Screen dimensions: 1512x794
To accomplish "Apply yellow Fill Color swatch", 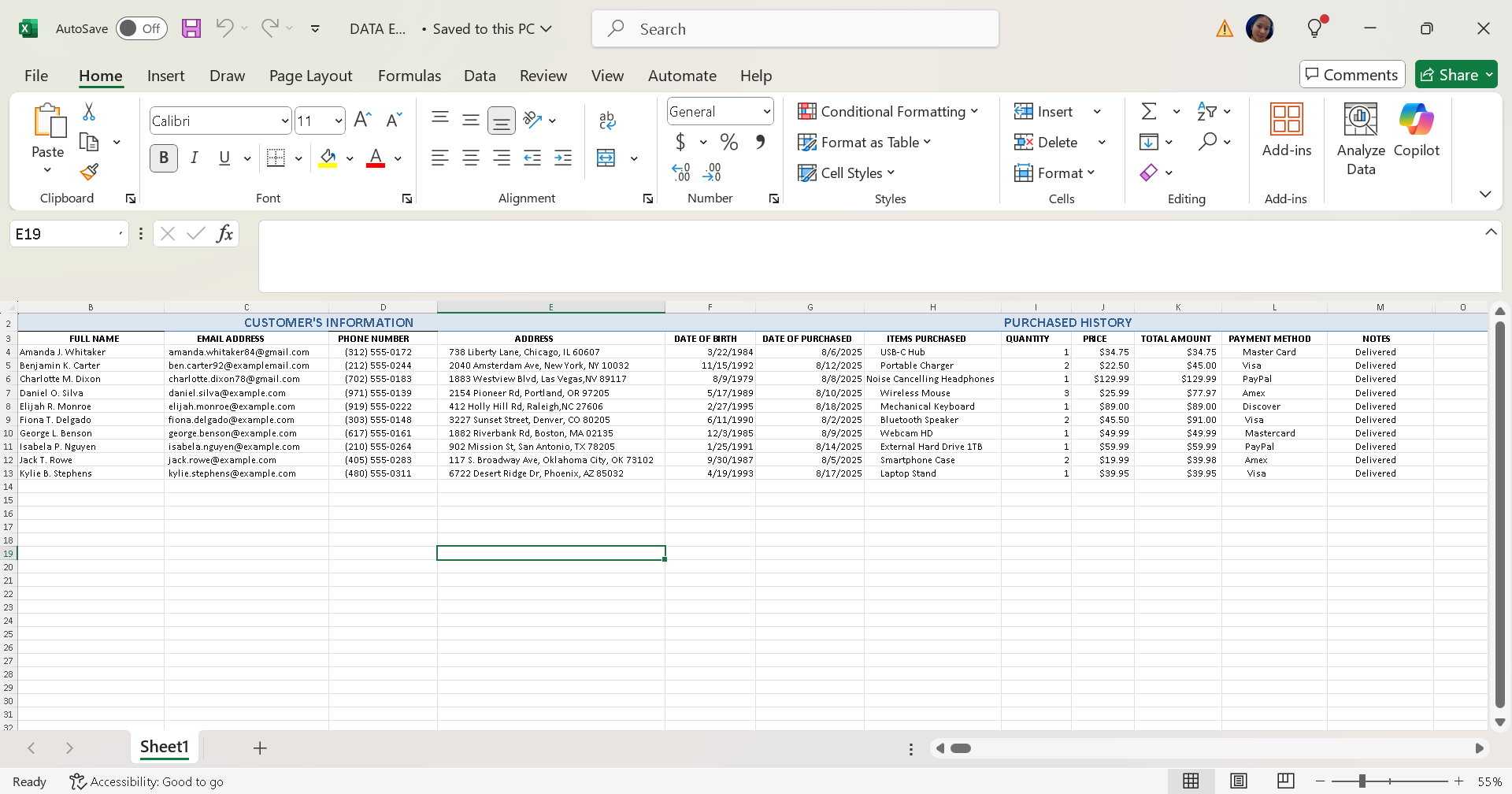I will (x=328, y=158).
